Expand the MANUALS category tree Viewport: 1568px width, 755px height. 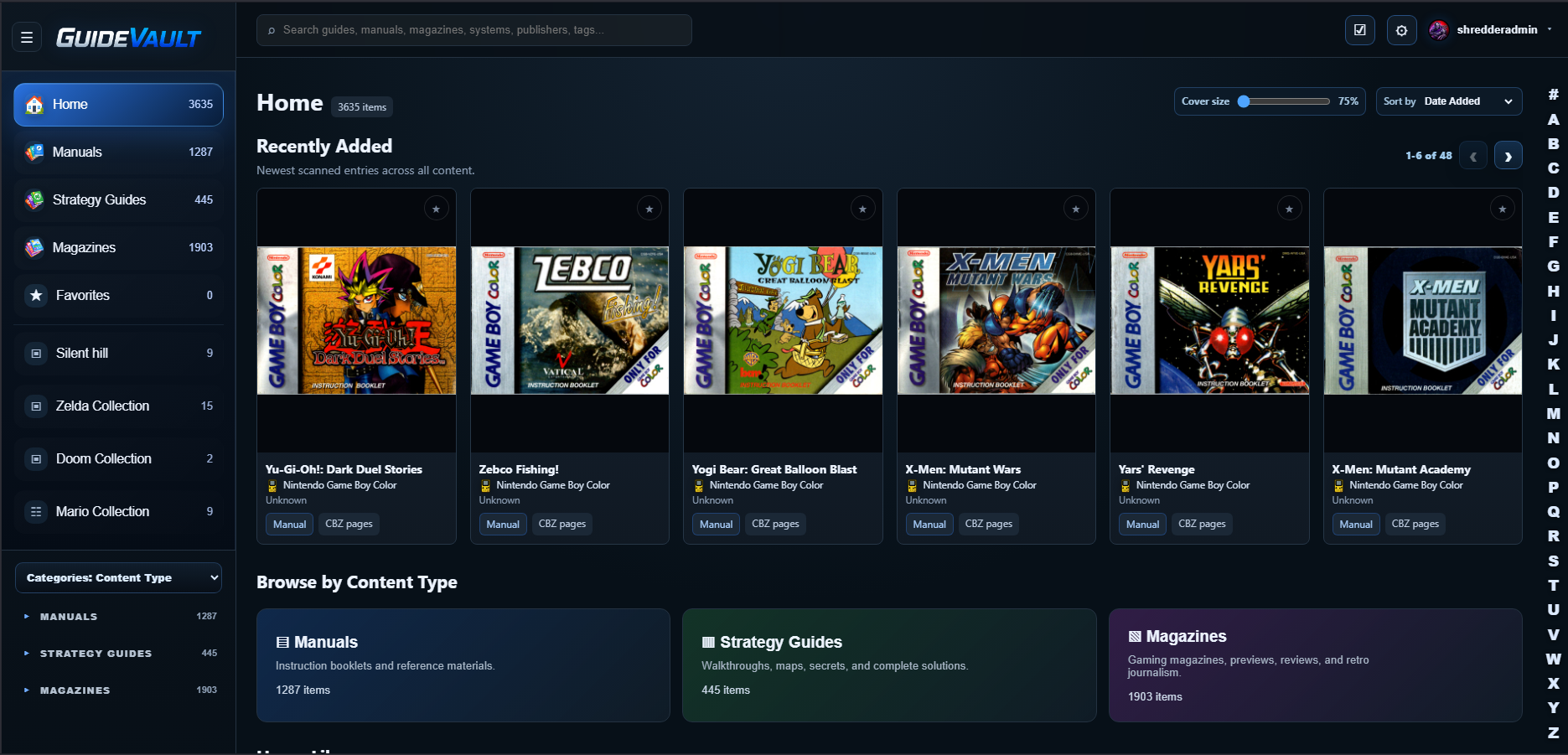[x=27, y=617]
